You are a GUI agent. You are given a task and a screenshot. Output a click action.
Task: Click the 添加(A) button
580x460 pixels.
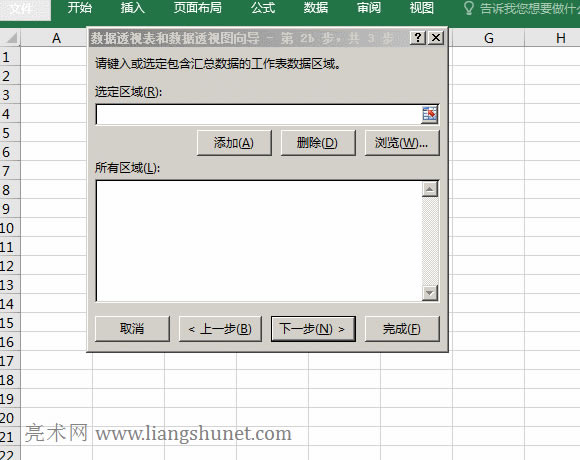pyautogui.click(x=234, y=143)
